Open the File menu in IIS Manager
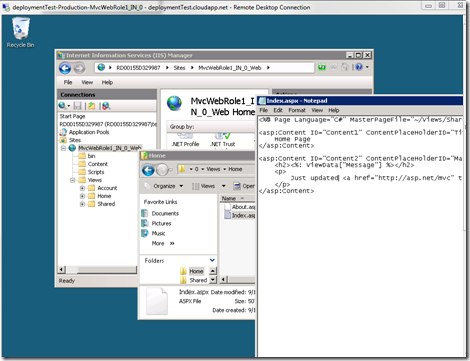 [x=68, y=82]
